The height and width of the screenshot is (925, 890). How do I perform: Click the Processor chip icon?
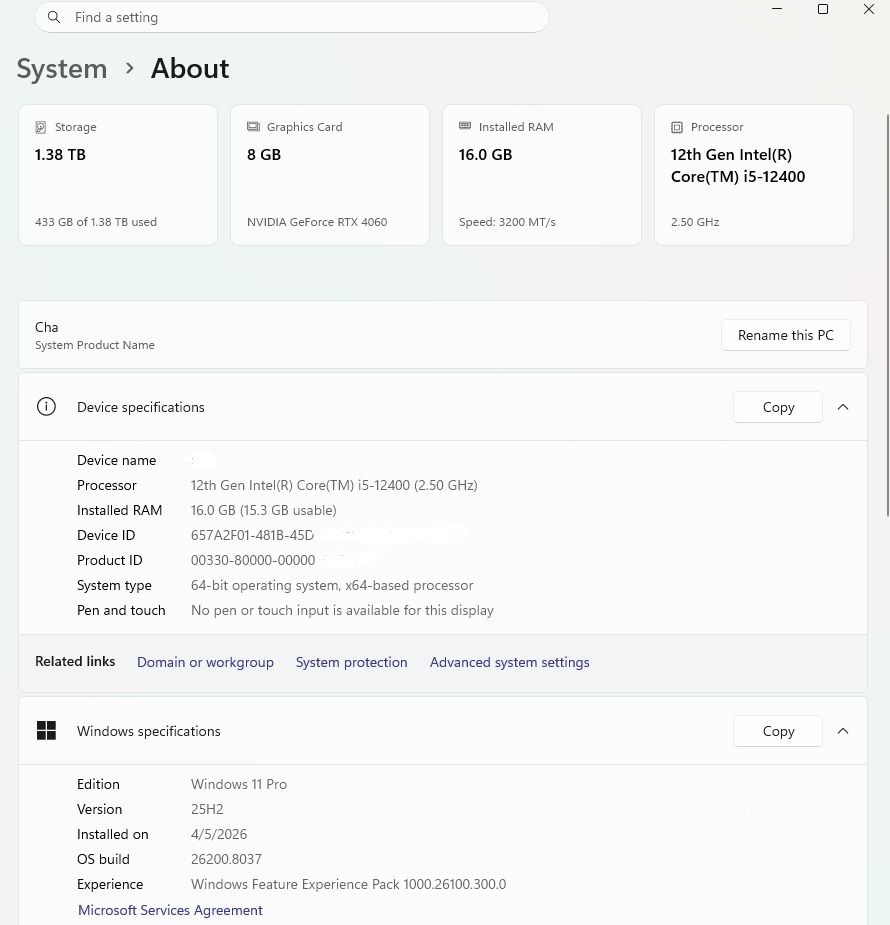(x=677, y=127)
